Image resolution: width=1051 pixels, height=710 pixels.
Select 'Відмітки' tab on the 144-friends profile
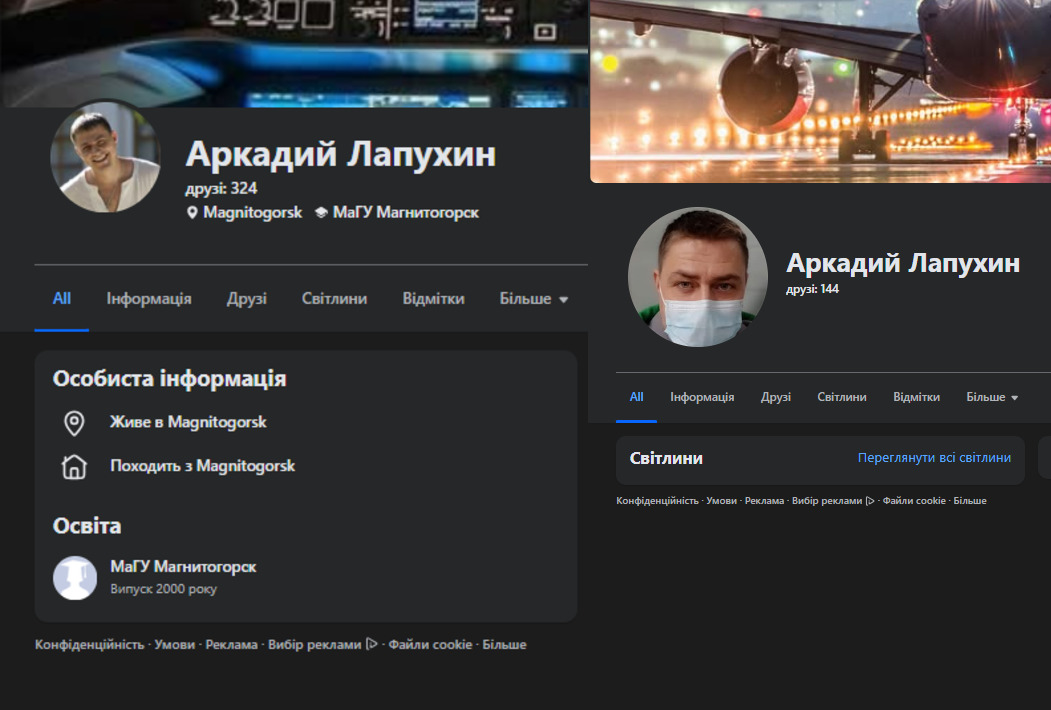click(916, 397)
